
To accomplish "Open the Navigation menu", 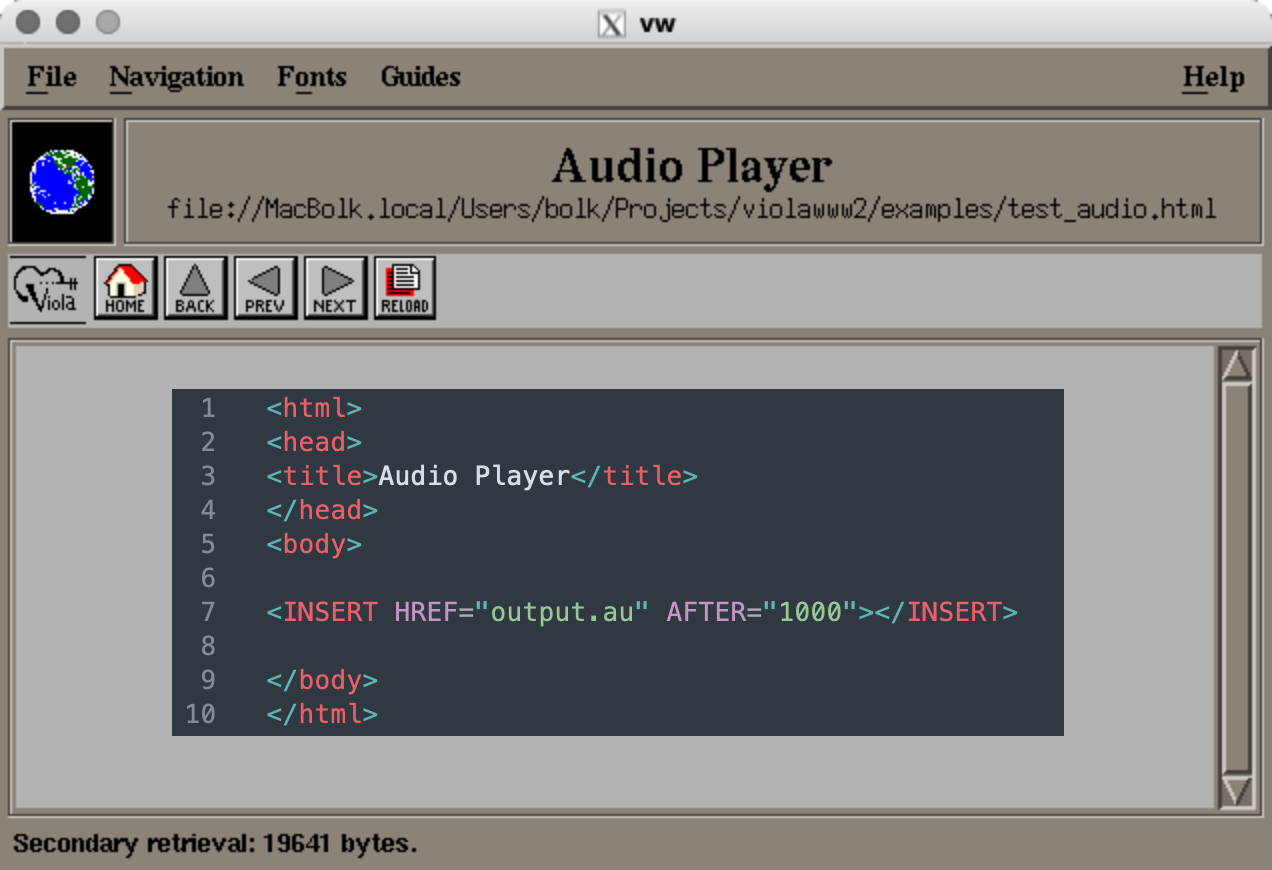I will pos(176,77).
